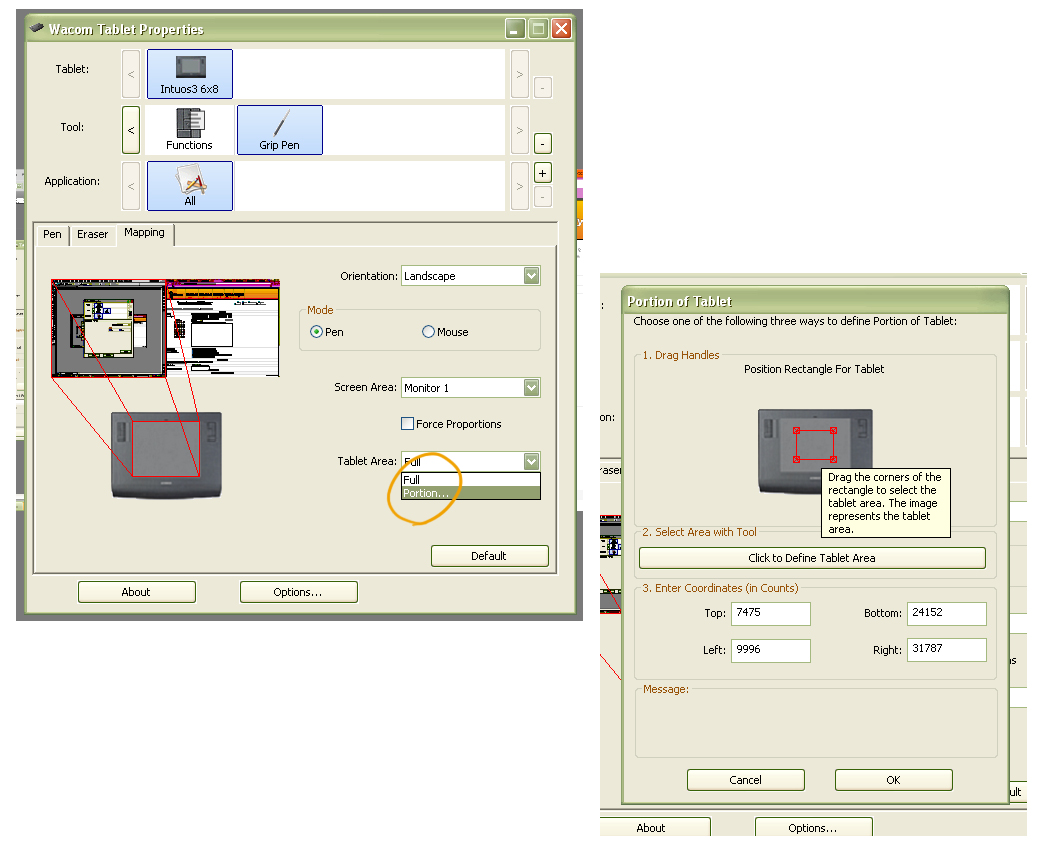Click the plus button to add application
The image size is (1048, 855).
tap(543, 173)
